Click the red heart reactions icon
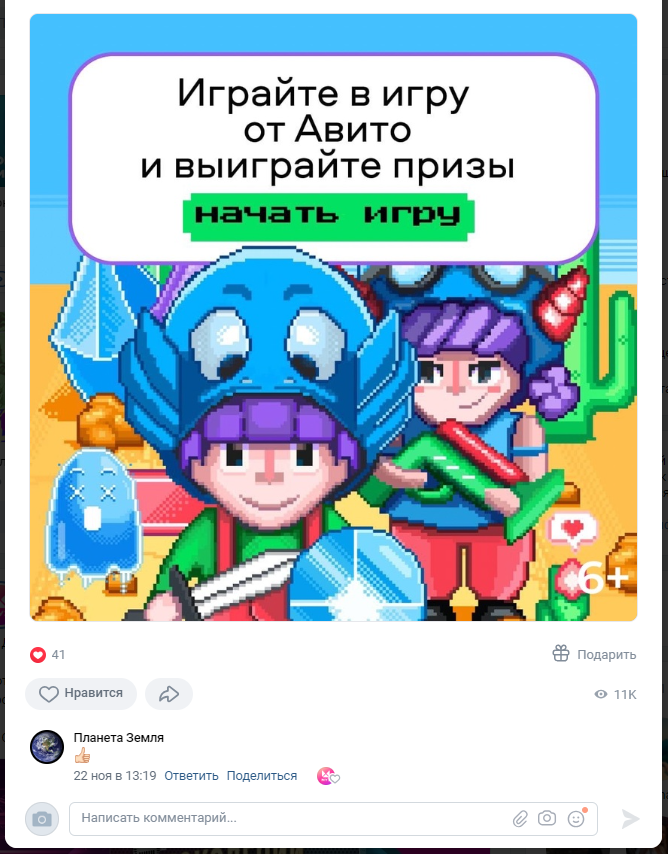Viewport: 668px width, 854px height. pos(38,655)
